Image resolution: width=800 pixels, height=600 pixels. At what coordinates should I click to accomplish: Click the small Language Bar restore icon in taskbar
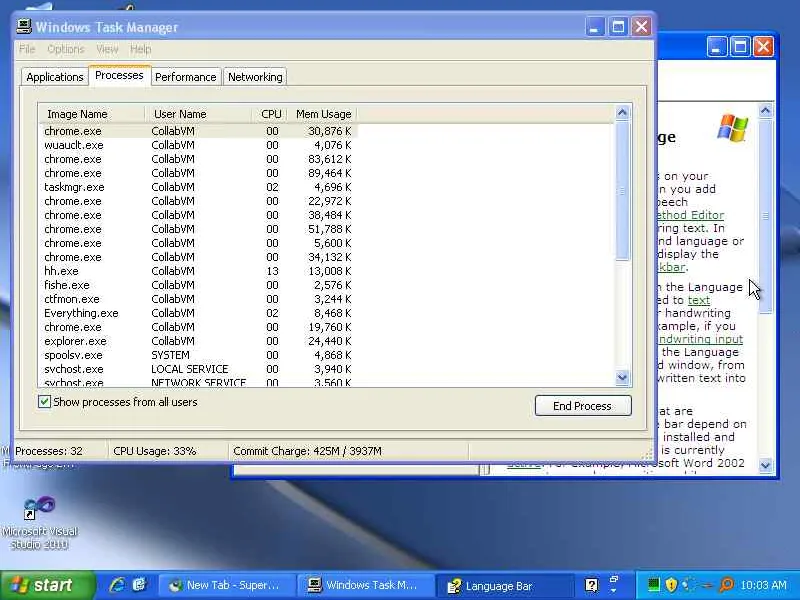(614, 580)
